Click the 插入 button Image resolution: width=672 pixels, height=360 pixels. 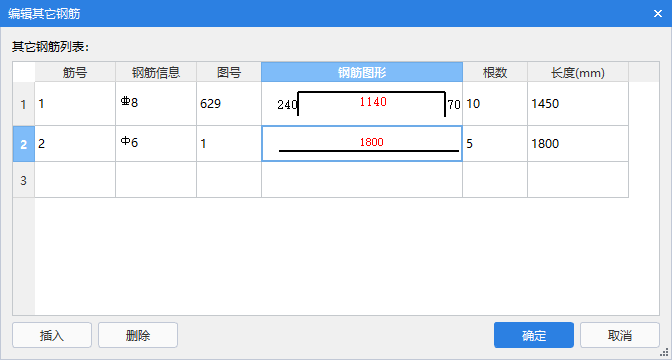pos(52,335)
